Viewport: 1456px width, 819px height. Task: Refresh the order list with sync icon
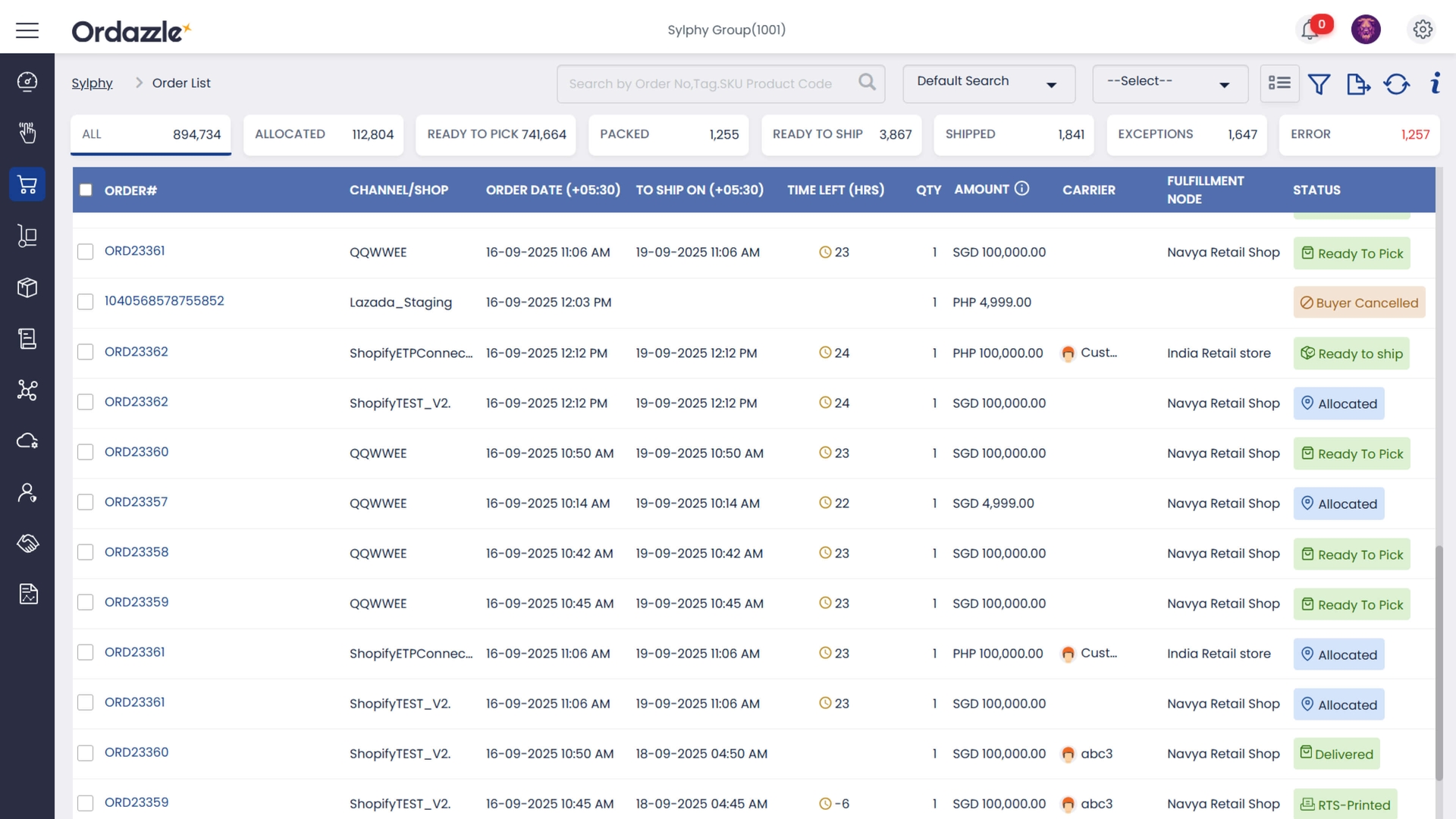pos(1397,84)
